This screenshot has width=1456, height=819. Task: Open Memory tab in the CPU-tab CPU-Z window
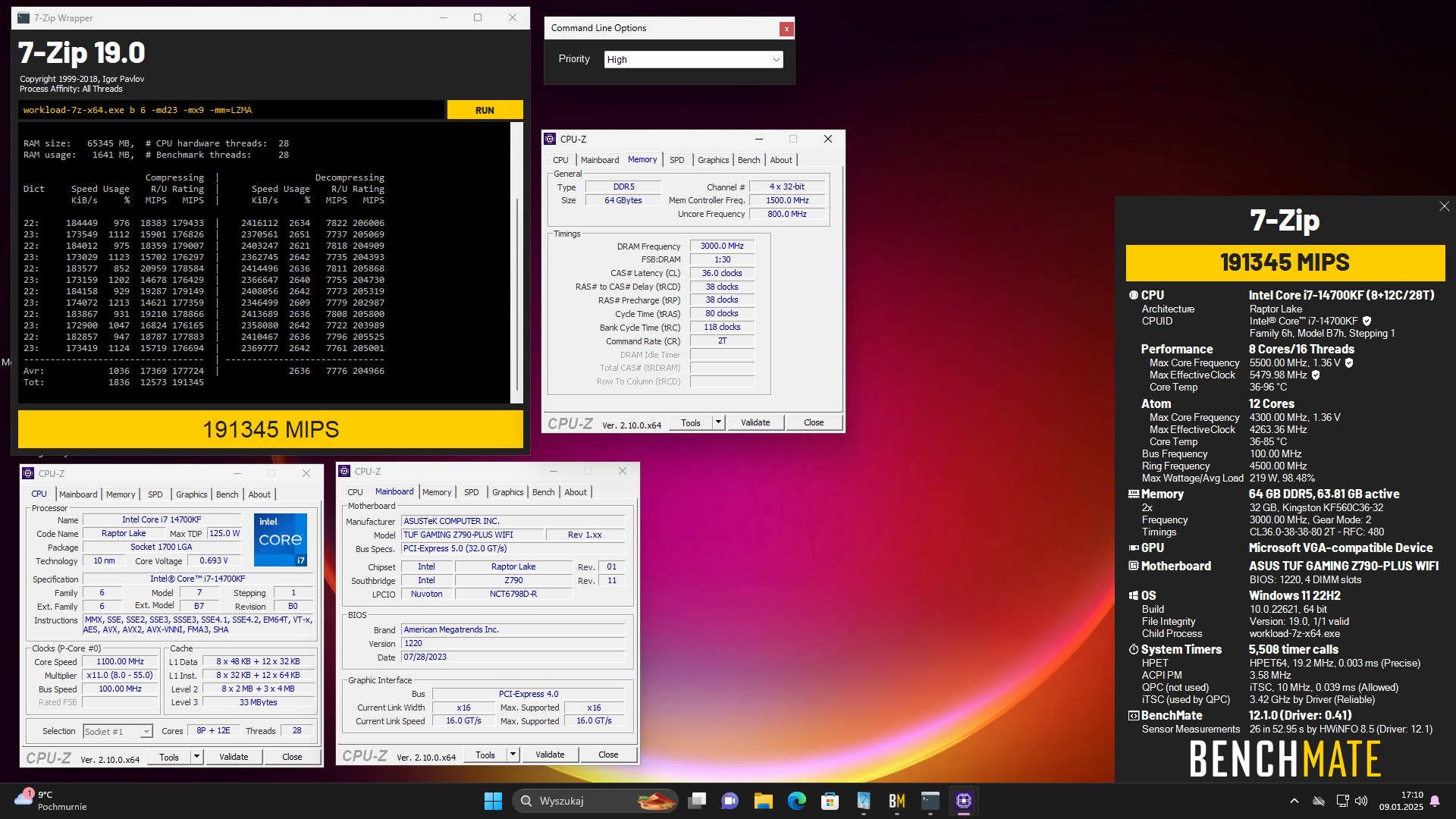click(121, 494)
